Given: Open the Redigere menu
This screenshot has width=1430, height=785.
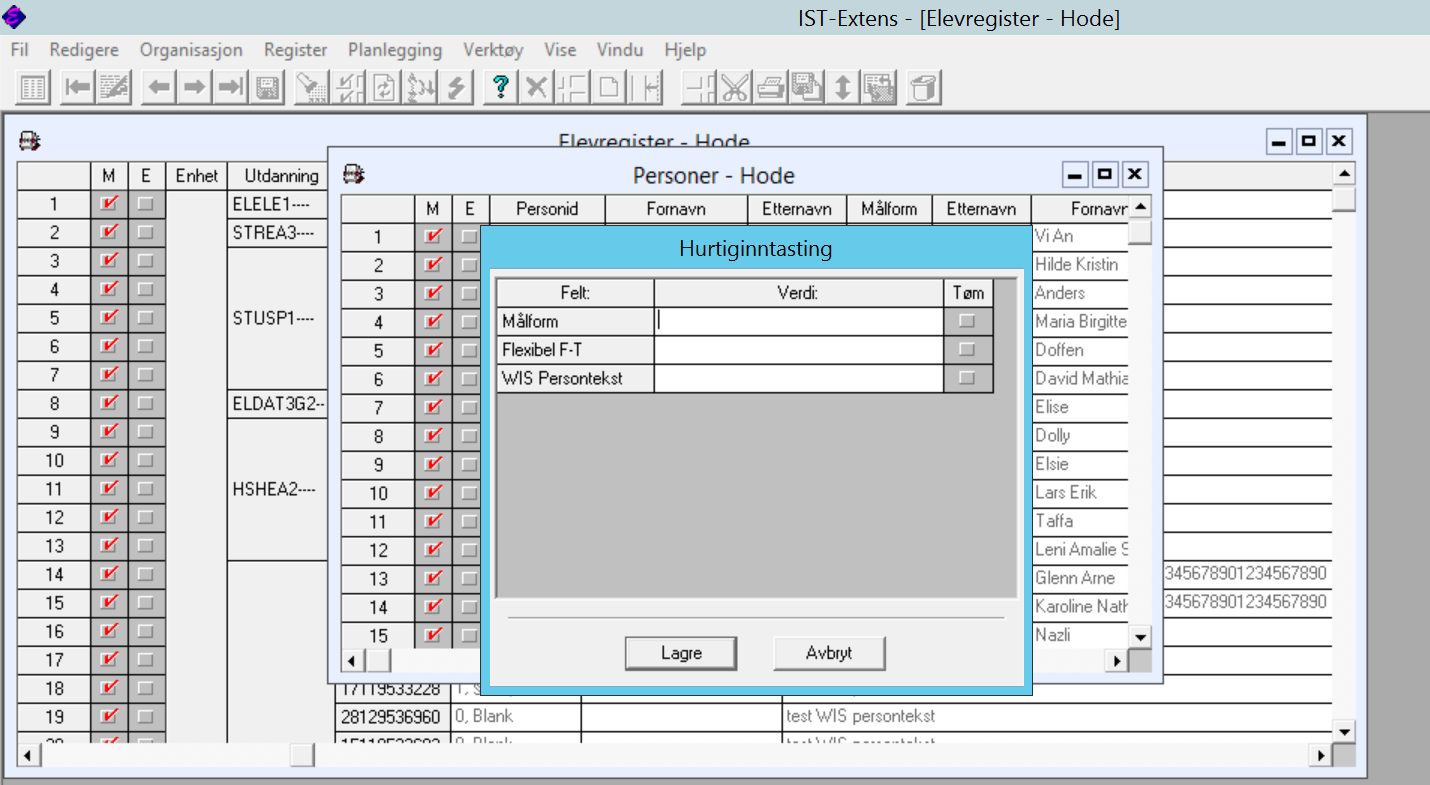Looking at the screenshot, I should coord(84,50).
